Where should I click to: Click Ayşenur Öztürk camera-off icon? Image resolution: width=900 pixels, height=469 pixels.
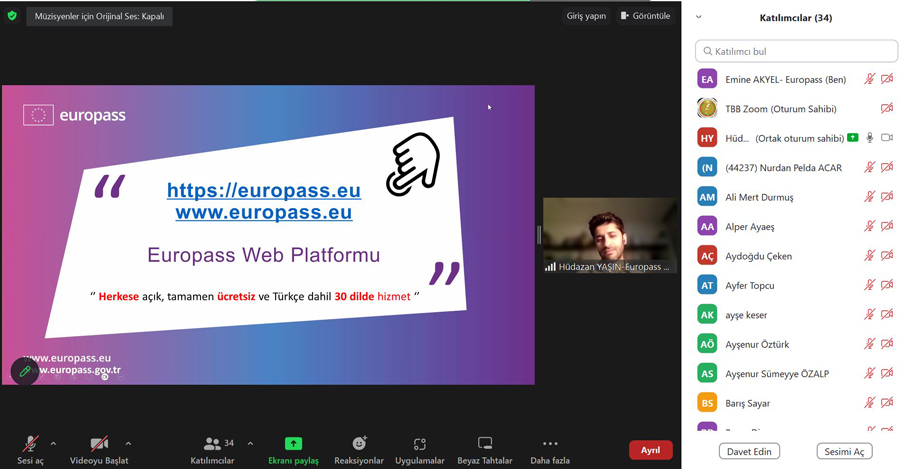click(x=887, y=344)
